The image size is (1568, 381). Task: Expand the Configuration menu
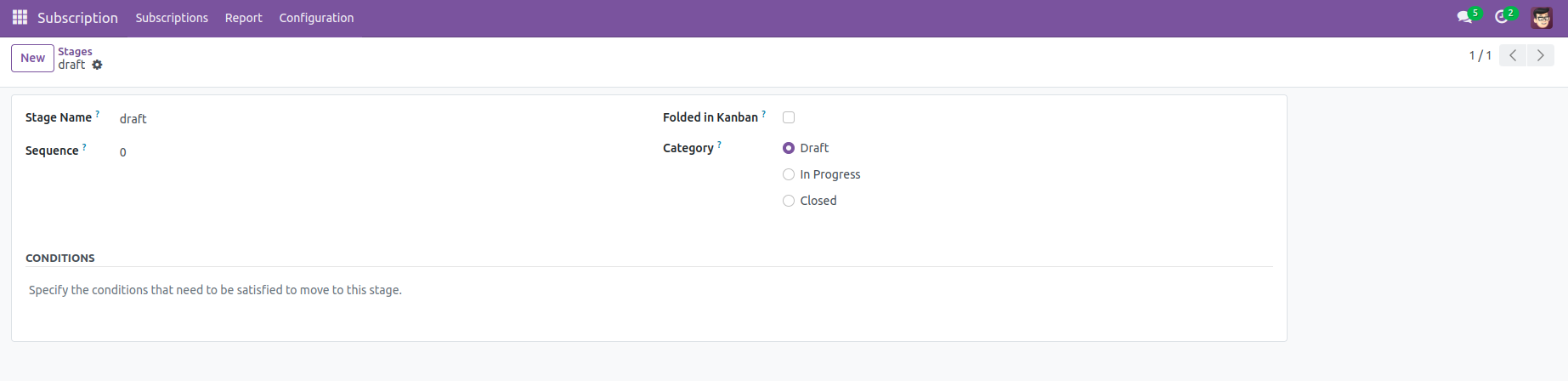coord(316,18)
